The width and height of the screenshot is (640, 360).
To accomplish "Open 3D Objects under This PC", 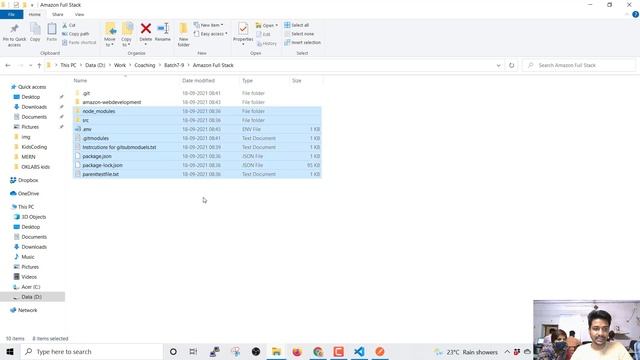I will click(33, 217).
